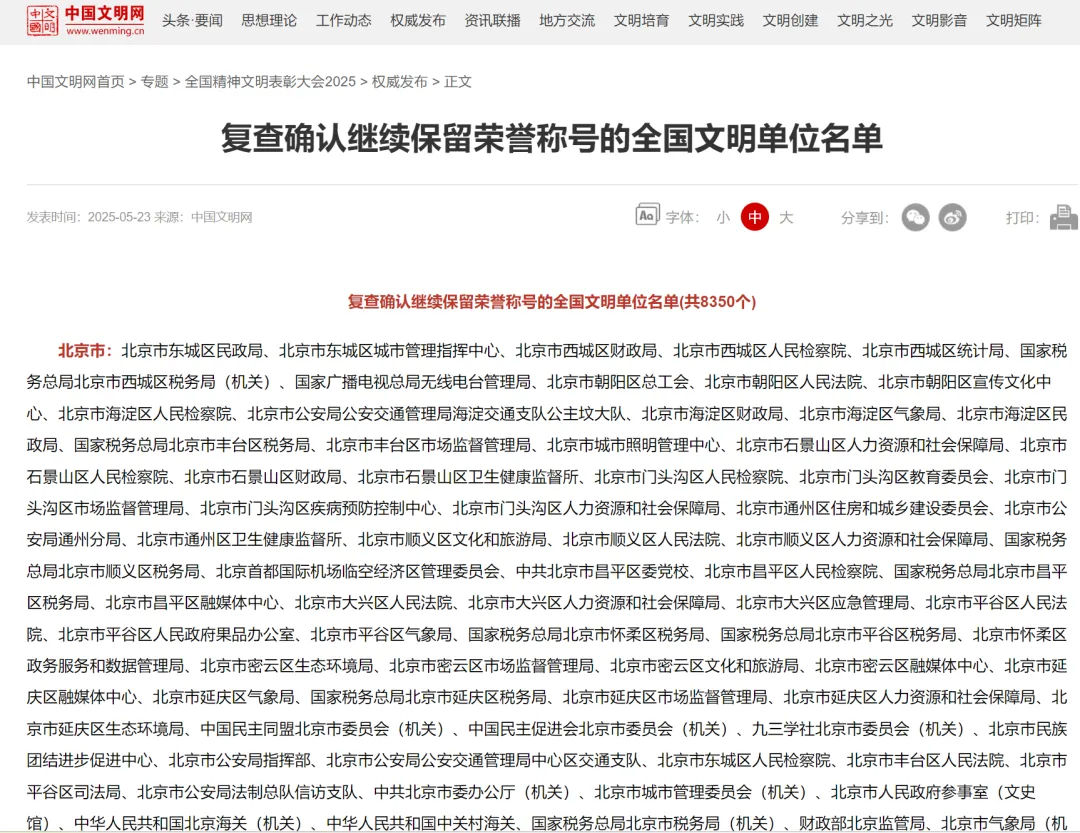Viewport: 1080px width, 833px height.
Task: Click 北京市门头沟区教育委员会 text
Action: coord(894,477)
